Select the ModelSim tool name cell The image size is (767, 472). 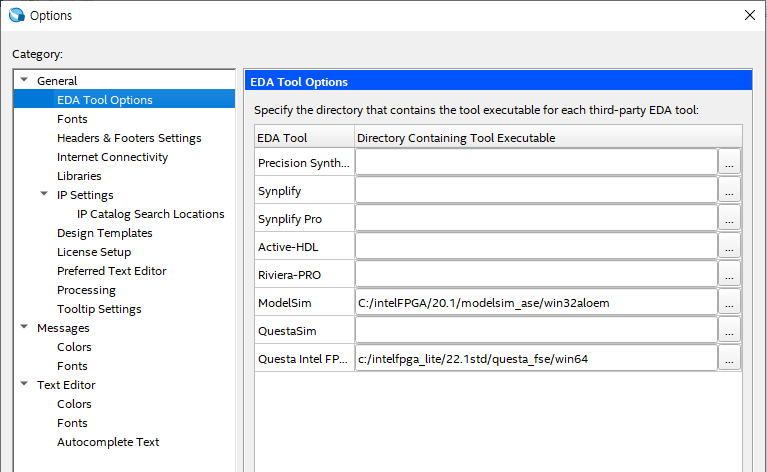pyautogui.click(x=304, y=303)
